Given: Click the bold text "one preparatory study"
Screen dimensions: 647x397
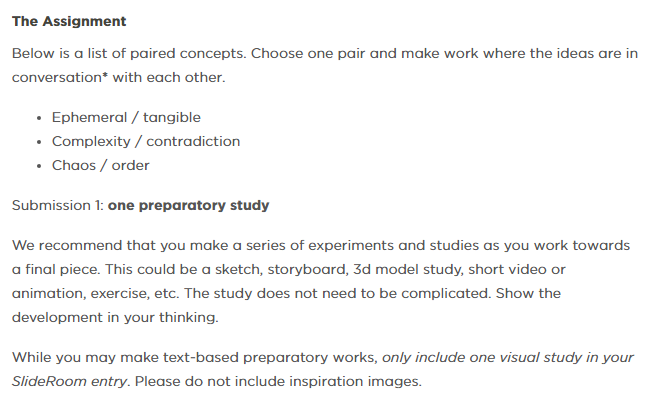Looking at the screenshot, I should click(189, 205).
